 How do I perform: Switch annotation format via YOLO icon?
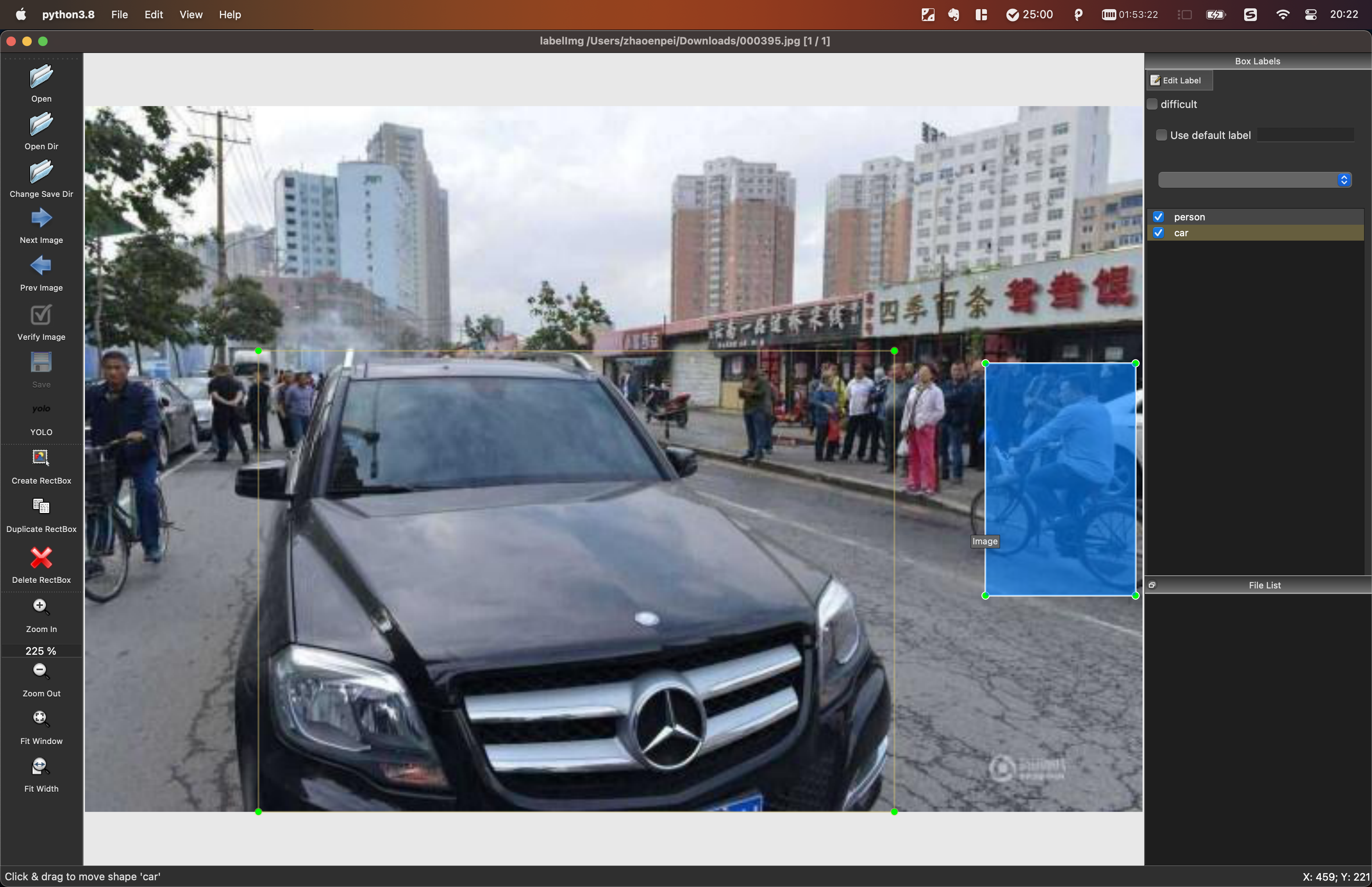[41, 409]
